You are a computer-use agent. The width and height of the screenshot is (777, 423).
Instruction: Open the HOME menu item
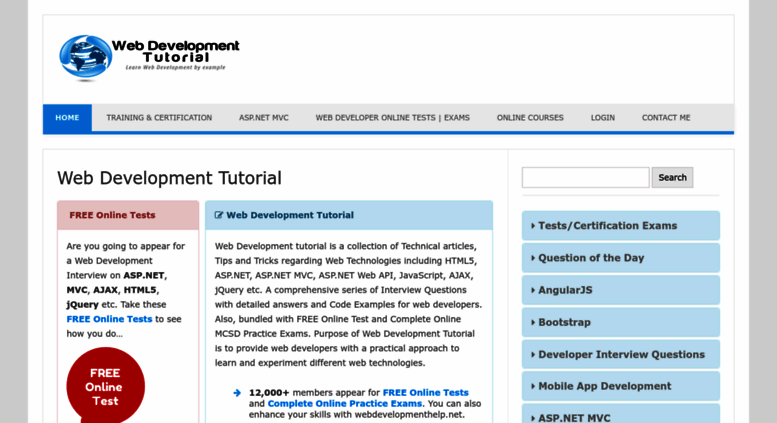pos(67,118)
